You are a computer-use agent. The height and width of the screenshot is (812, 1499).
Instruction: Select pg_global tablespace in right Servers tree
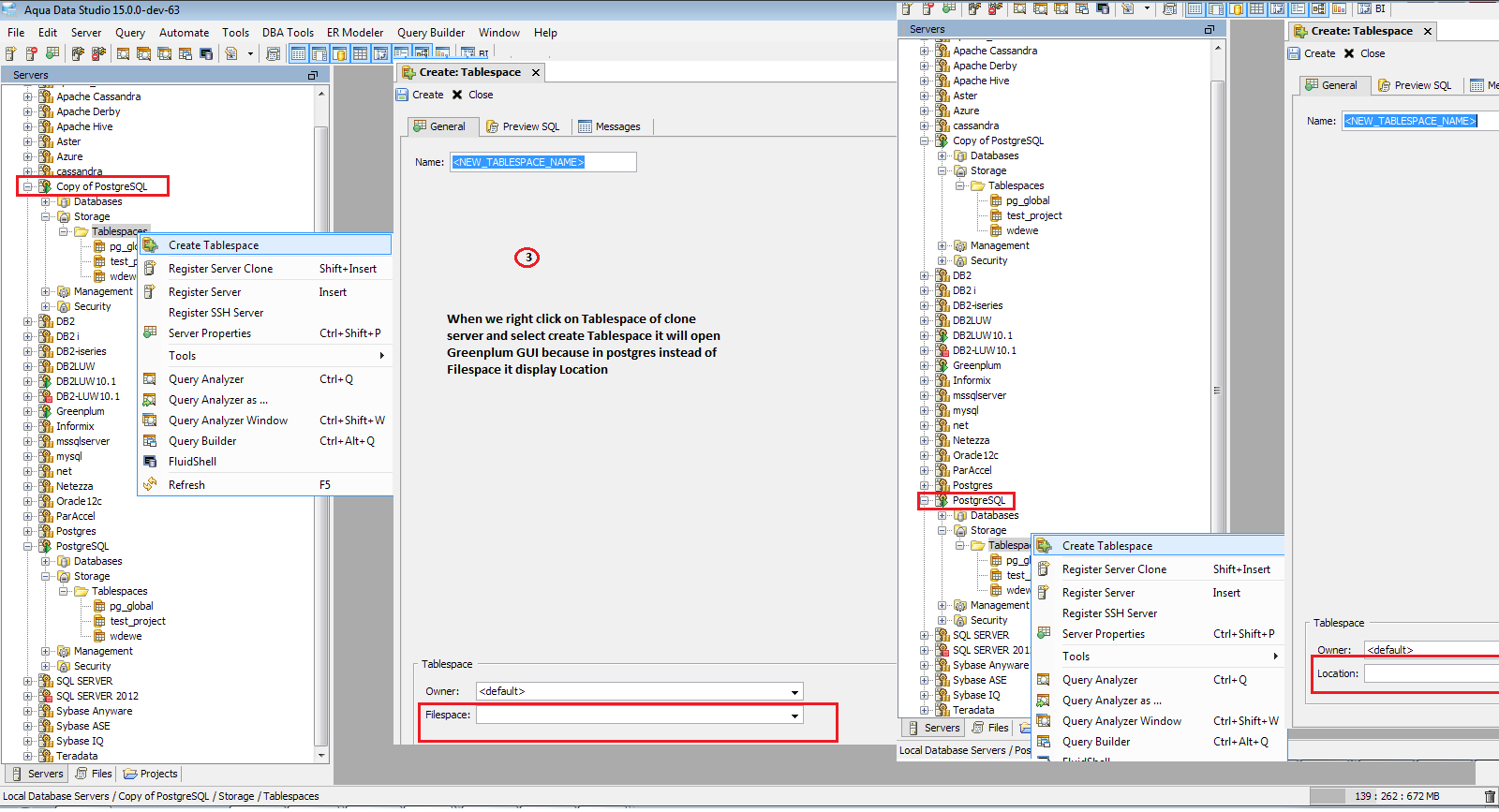pos(1028,200)
